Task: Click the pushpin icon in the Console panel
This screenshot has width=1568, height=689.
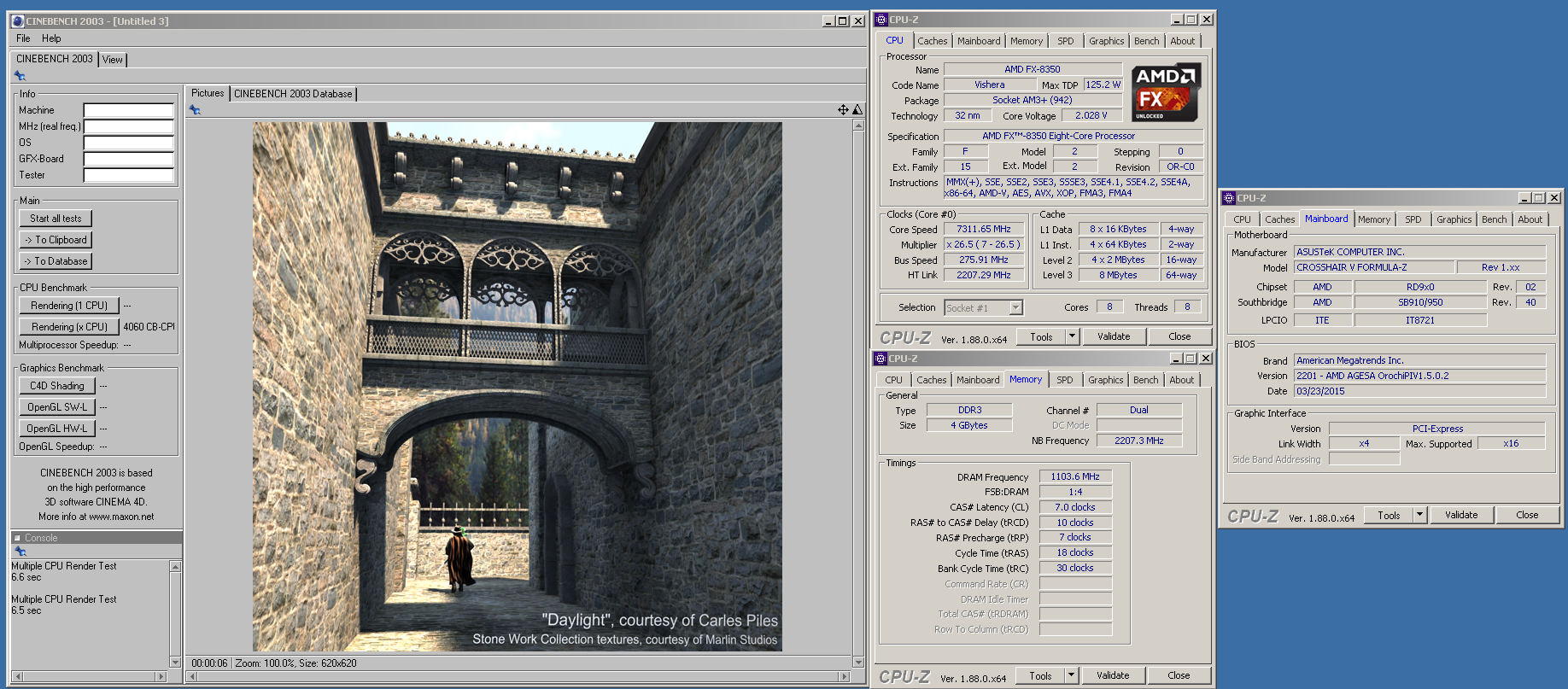Action: click(20, 552)
